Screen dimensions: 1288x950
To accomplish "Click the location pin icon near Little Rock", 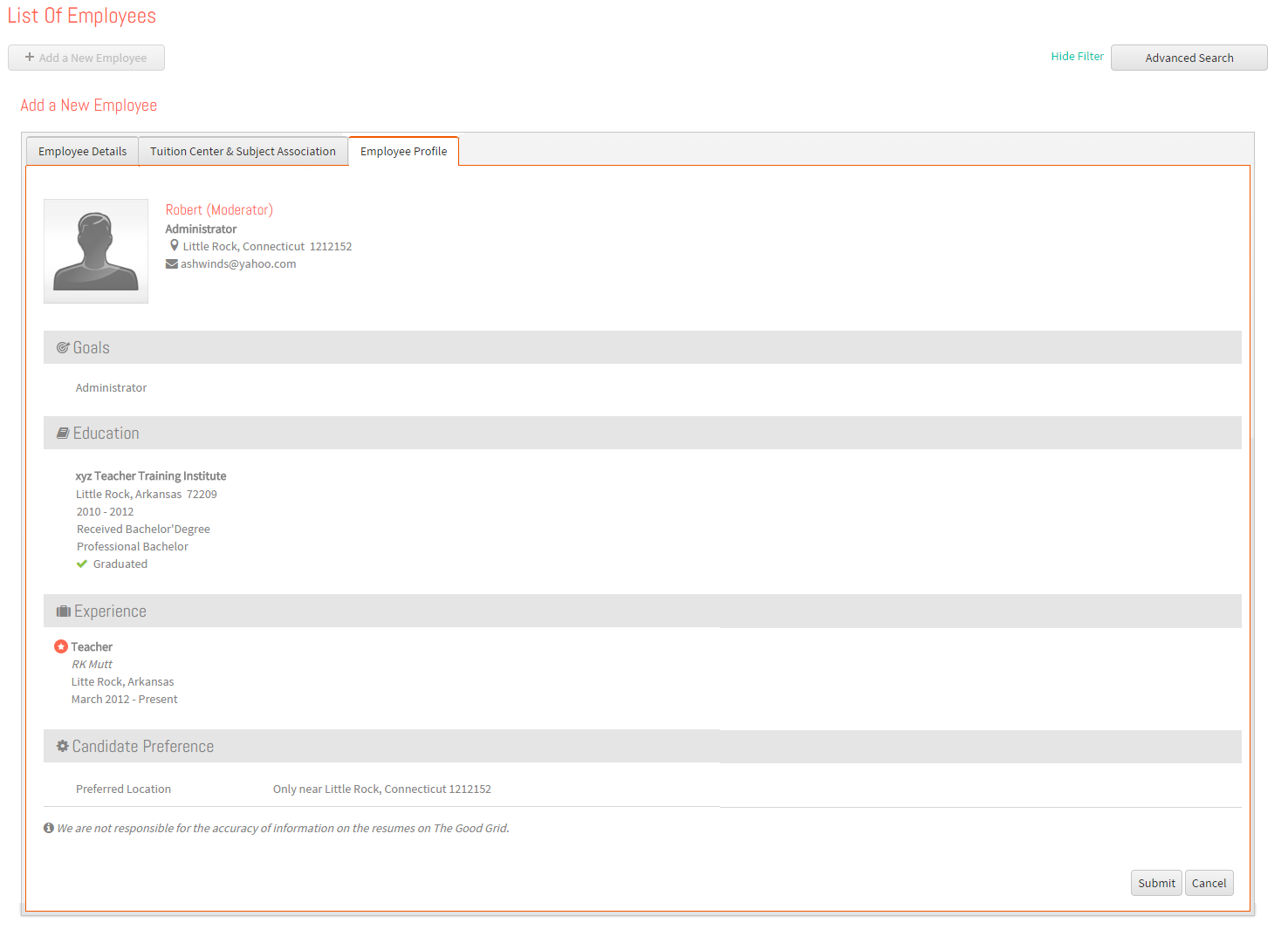I will pyautogui.click(x=175, y=246).
